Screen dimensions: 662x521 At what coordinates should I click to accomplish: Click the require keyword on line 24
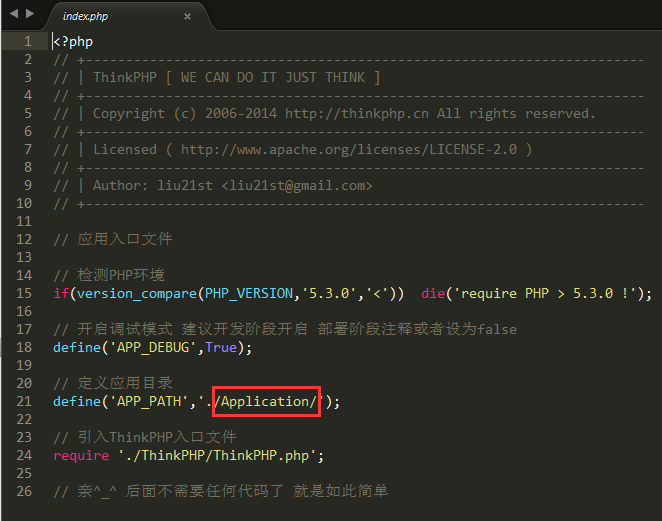(x=81, y=456)
